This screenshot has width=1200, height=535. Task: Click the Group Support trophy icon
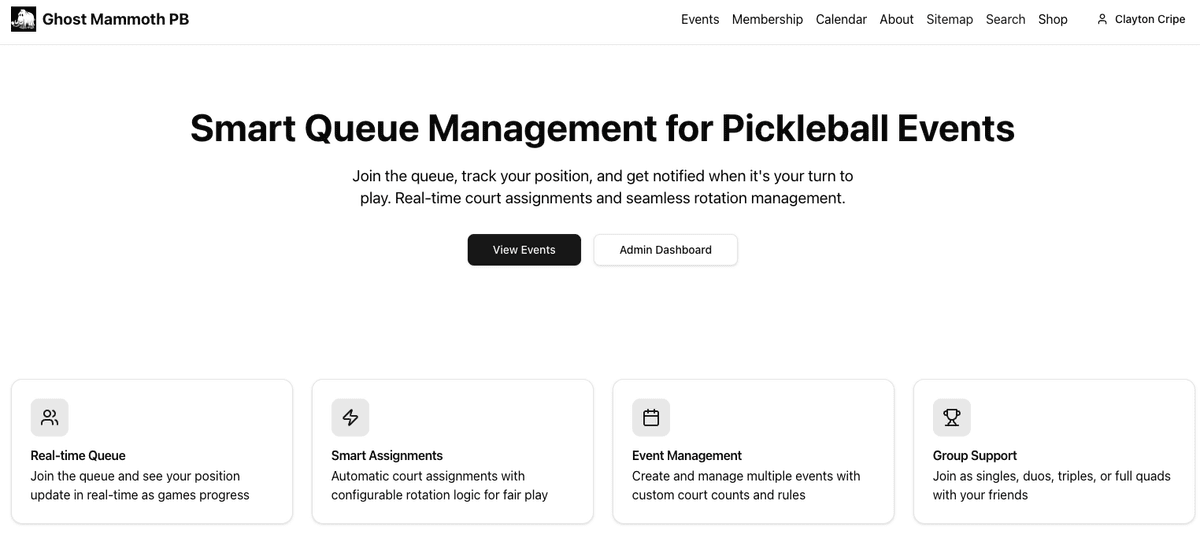click(952, 418)
